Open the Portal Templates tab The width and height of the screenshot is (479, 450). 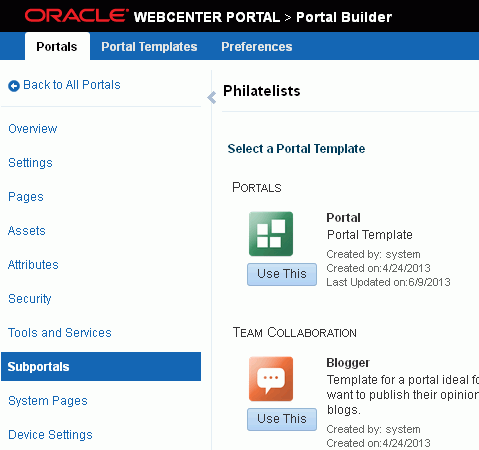149,47
